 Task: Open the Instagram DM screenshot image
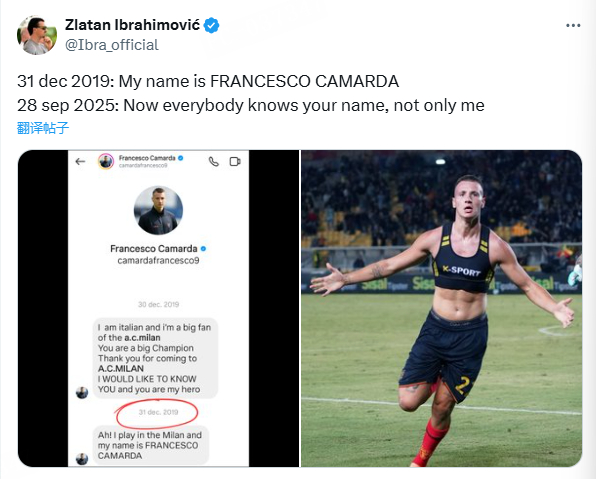(x=159, y=308)
